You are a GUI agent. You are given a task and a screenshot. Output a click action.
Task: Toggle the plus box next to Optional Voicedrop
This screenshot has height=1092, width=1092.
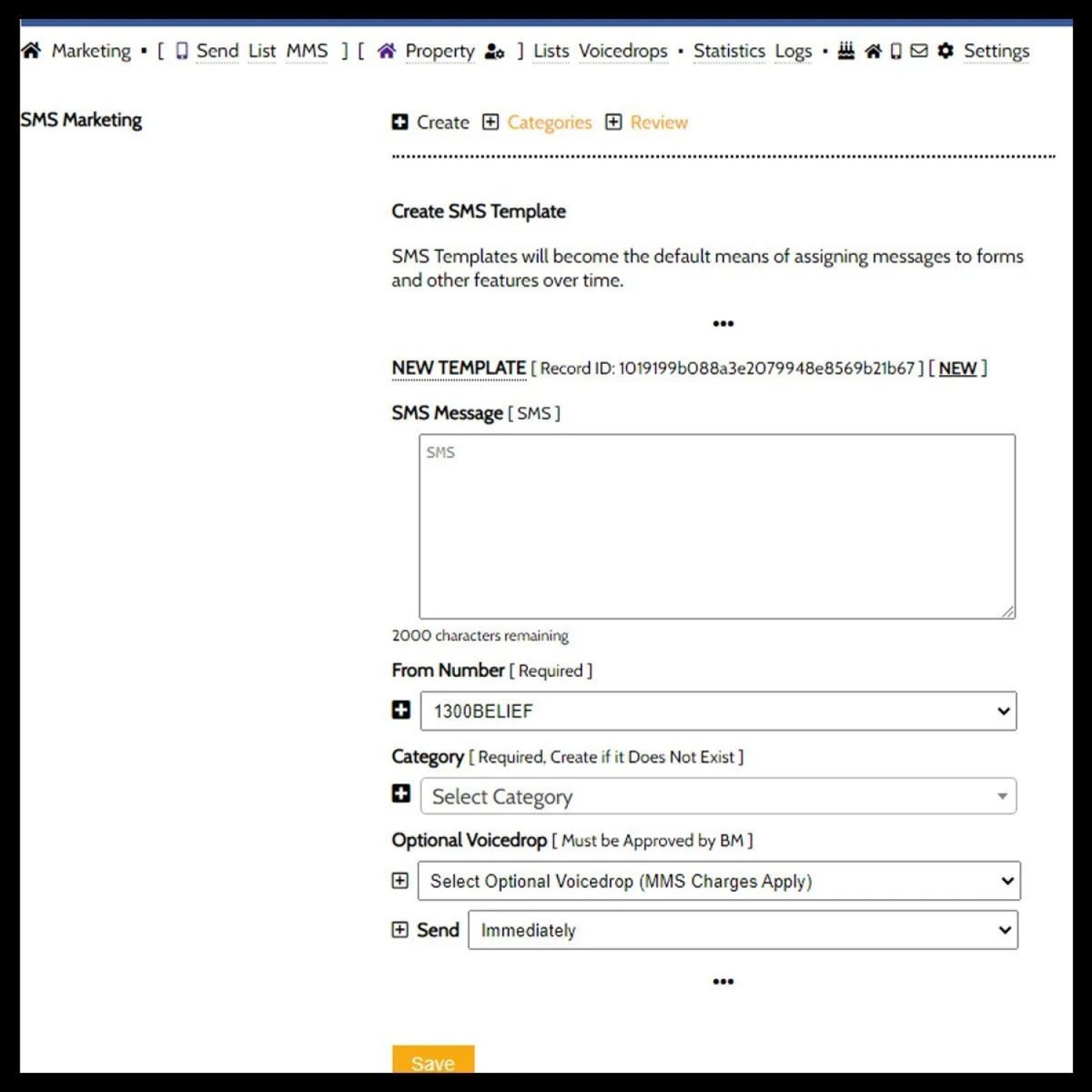pyautogui.click(x=400, y=881)
